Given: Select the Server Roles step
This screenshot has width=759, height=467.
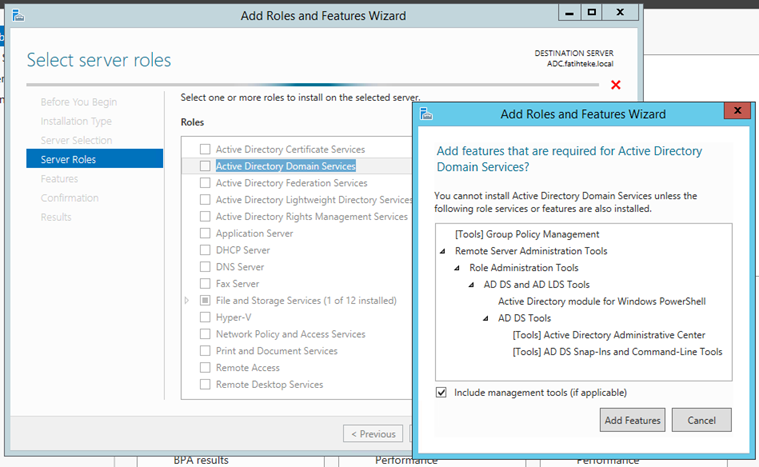Looking at the screenshot, I should tap(94, 159).
